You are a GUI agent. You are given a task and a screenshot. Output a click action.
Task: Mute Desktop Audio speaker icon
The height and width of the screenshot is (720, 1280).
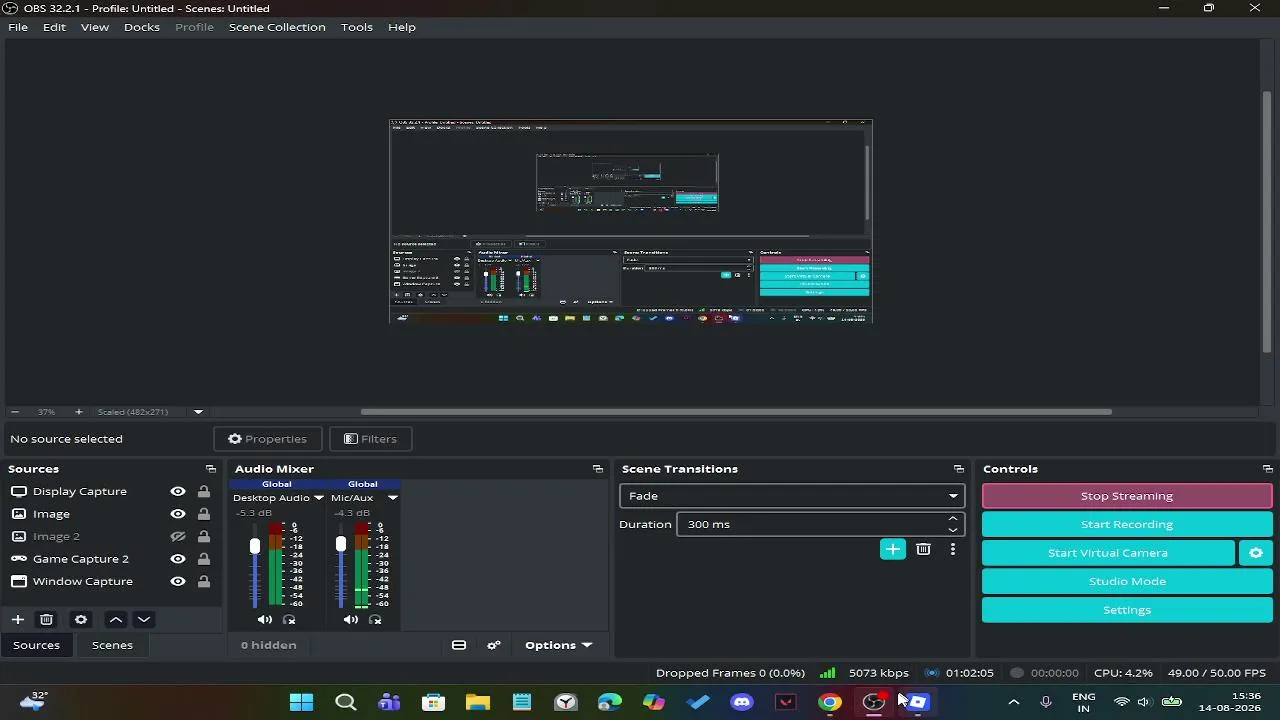click(x=264, y=620)
